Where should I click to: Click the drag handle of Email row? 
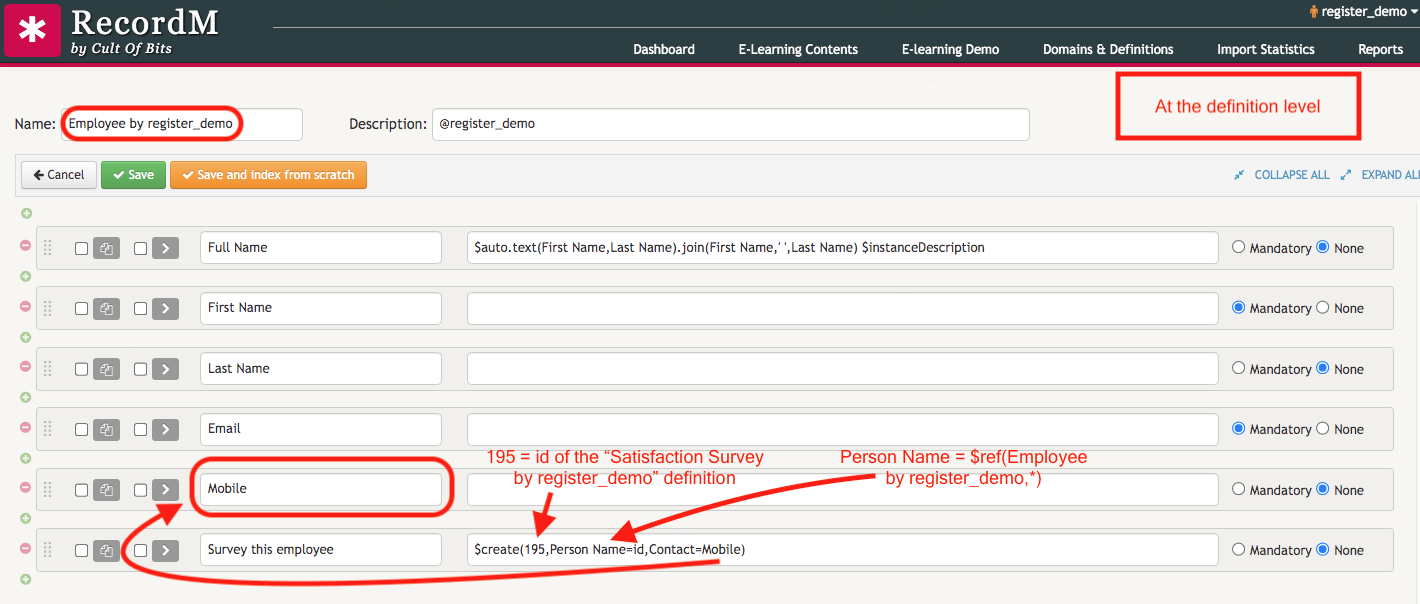coord(47,429)
